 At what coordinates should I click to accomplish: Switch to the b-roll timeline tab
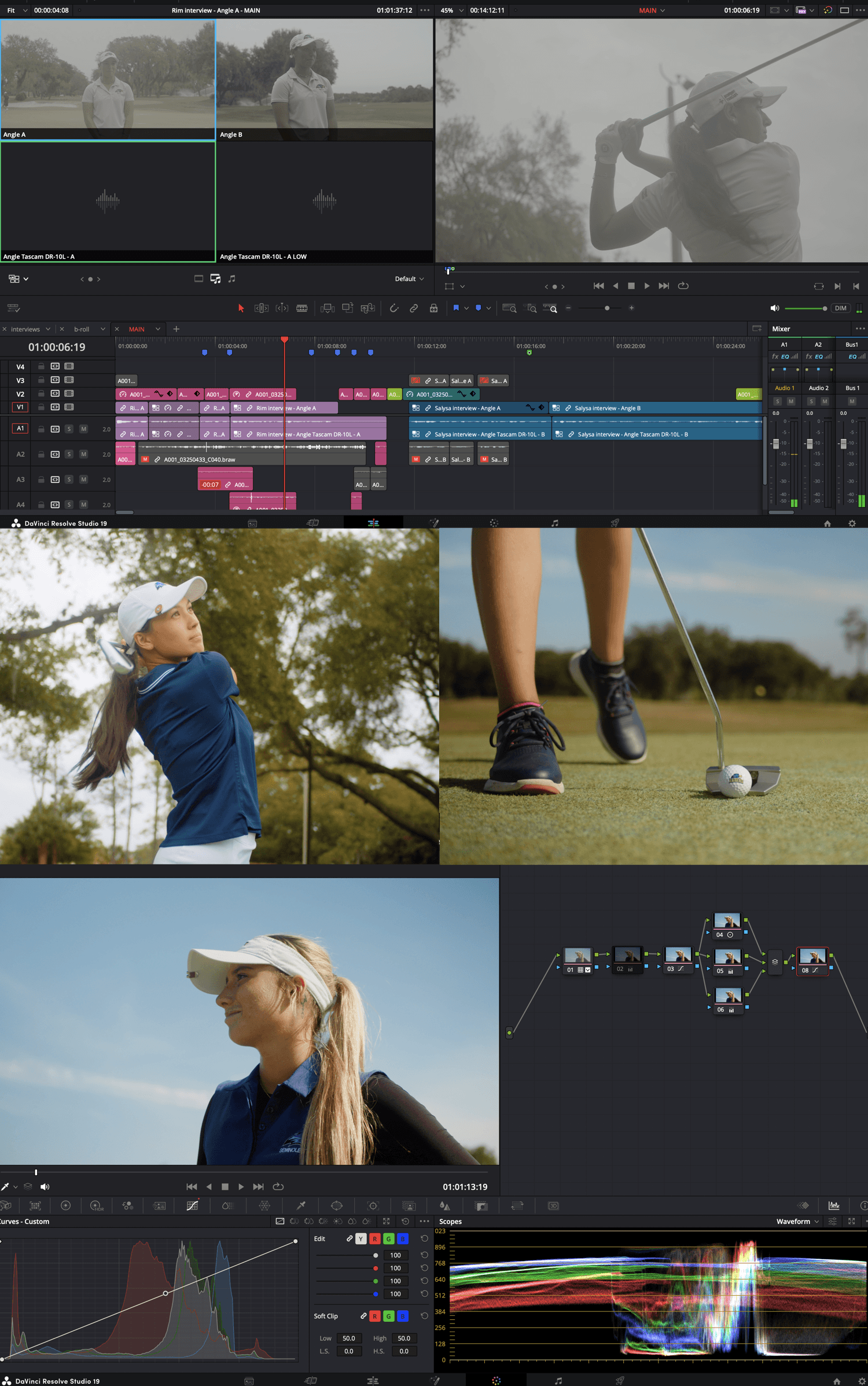click(82, 329)
